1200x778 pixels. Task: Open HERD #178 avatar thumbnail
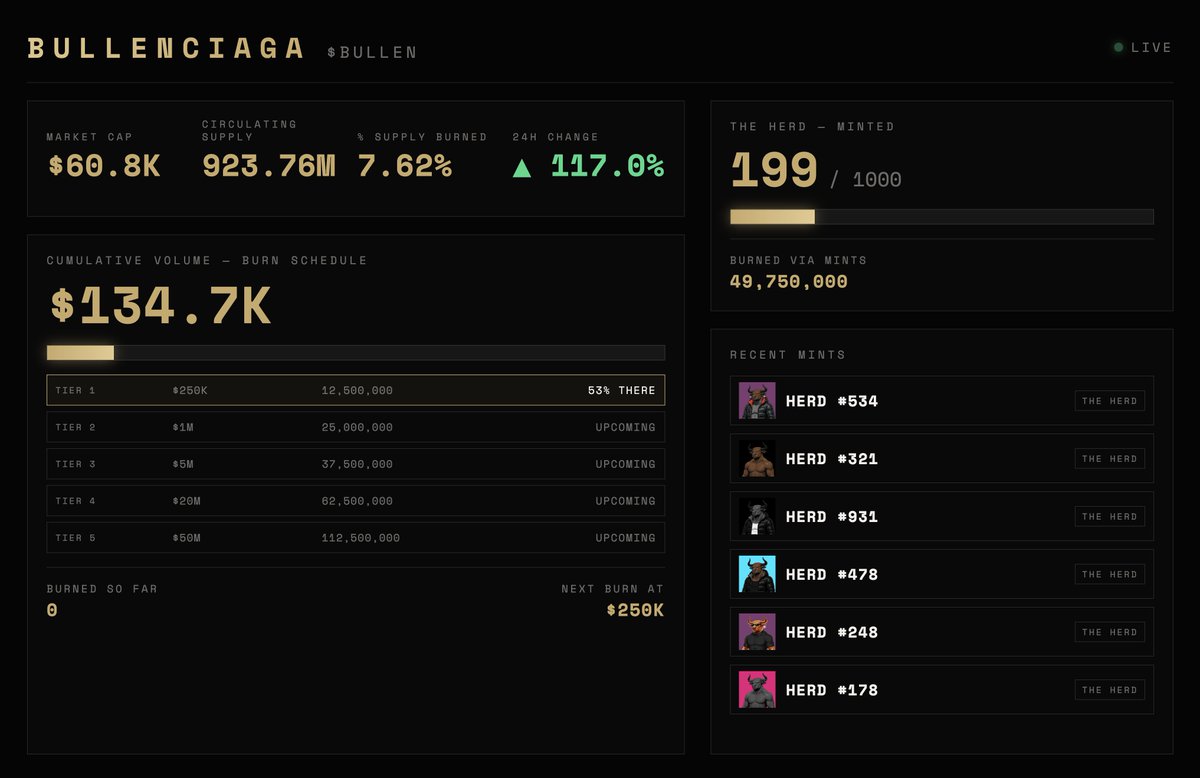click(x=757, y=690)
